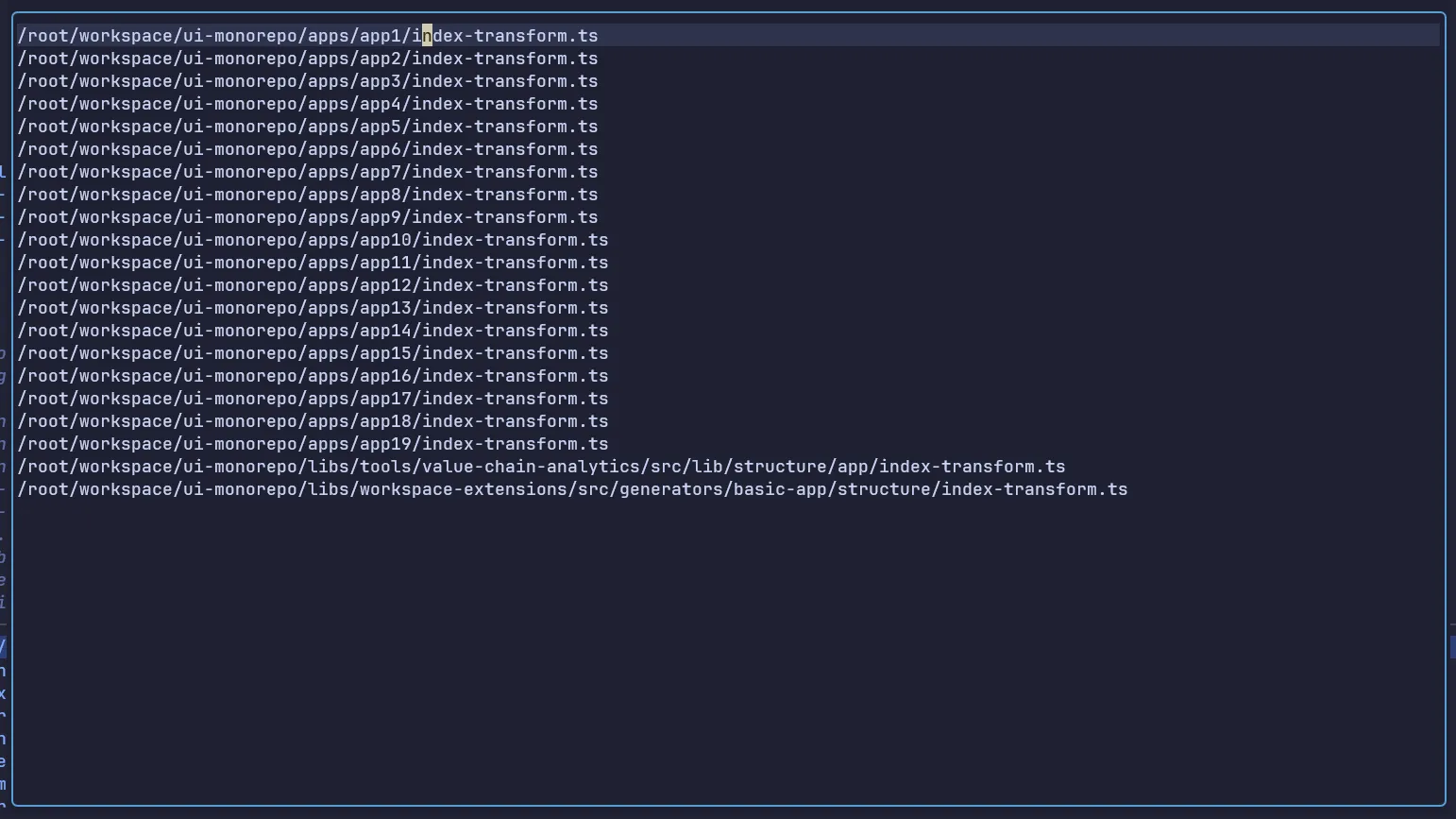Select the app4 index-transform.ts result line

(308, 104)
